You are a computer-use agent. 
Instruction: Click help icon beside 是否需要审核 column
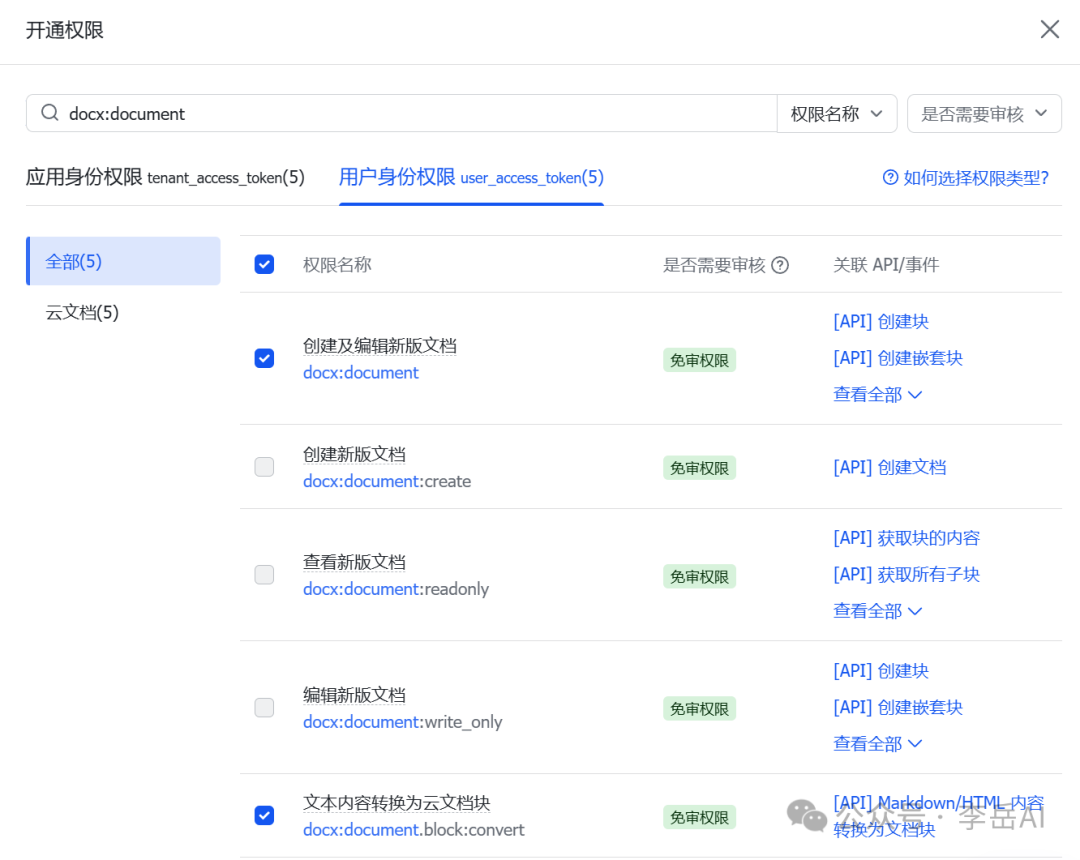coord(780,265)
